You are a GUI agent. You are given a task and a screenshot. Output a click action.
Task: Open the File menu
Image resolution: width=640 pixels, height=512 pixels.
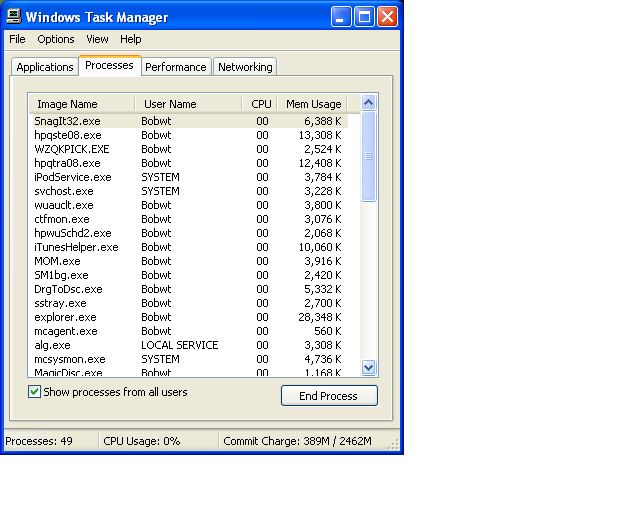coord(17,39)
